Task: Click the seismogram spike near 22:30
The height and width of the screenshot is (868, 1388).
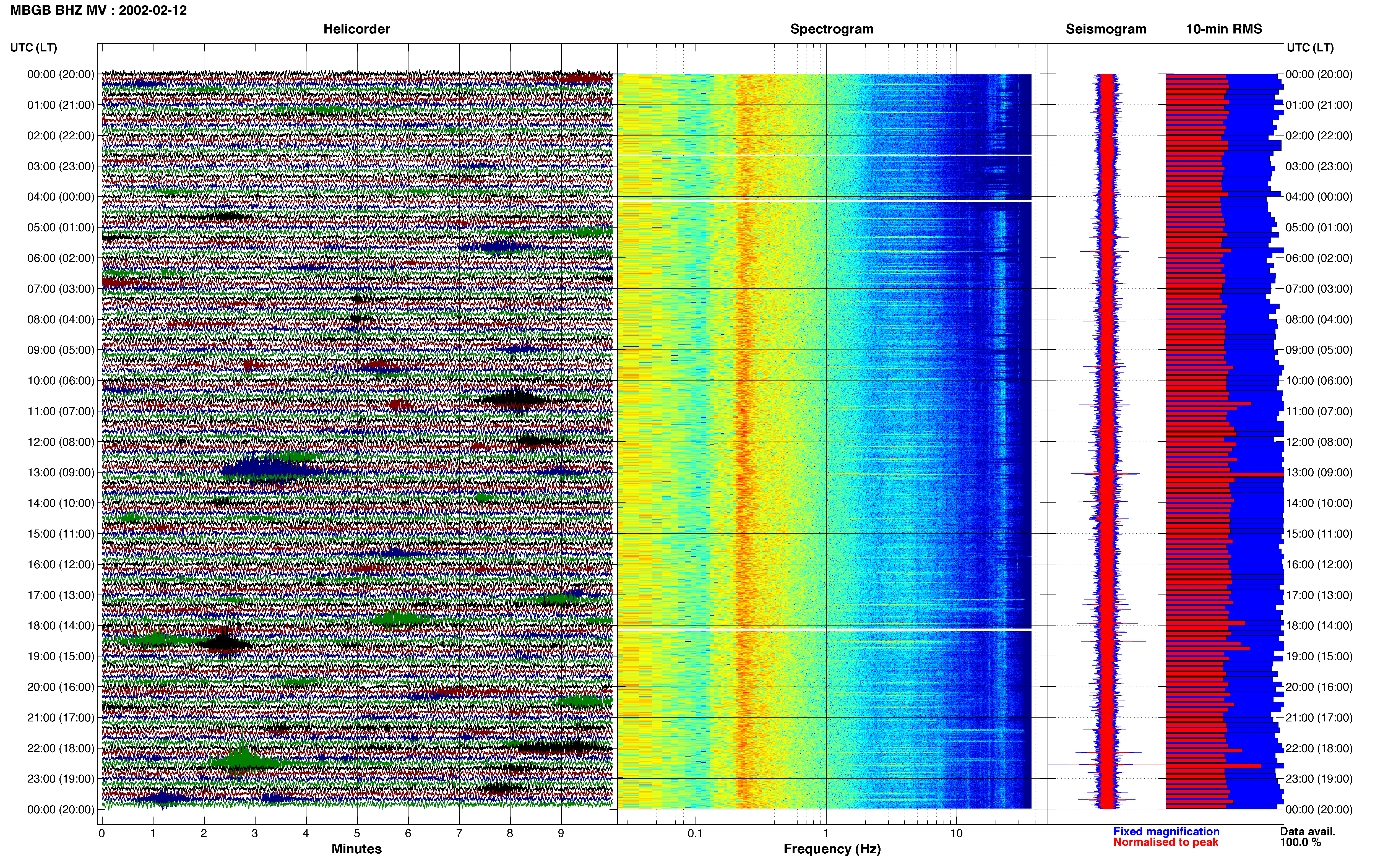Action: 1106,765
